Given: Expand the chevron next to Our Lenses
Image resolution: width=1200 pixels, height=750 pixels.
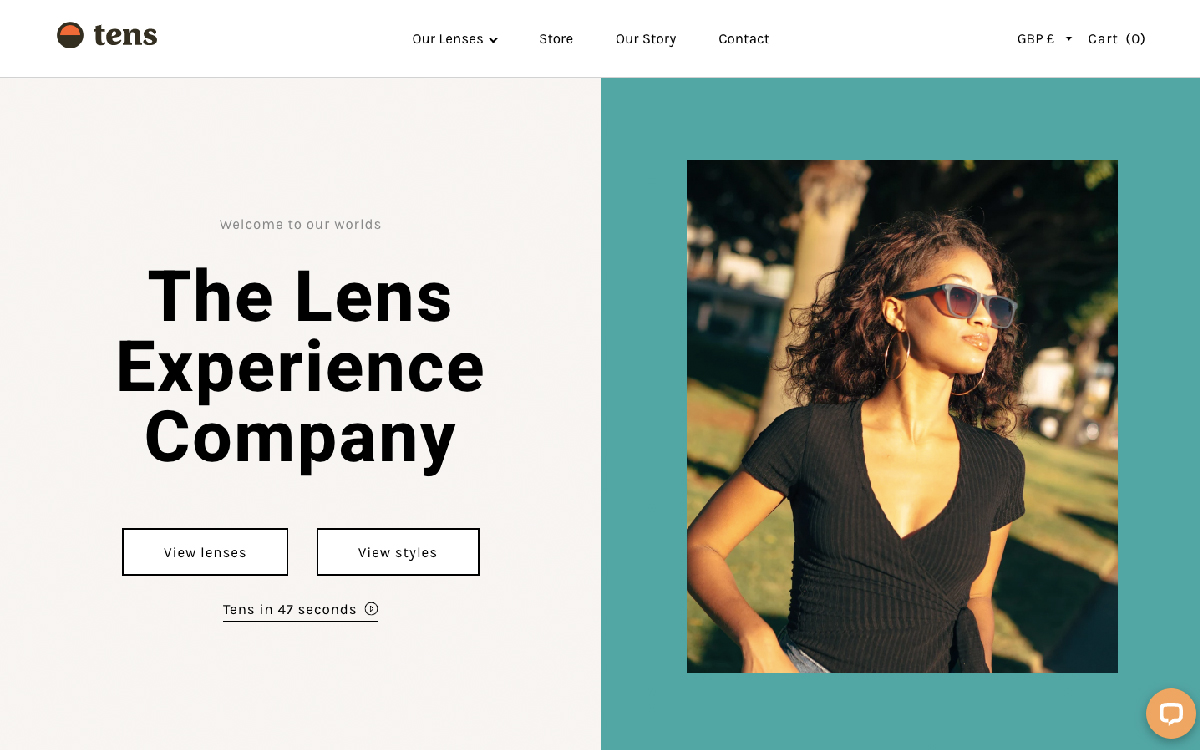Looking at the screenshot, I should pos(493,40).
